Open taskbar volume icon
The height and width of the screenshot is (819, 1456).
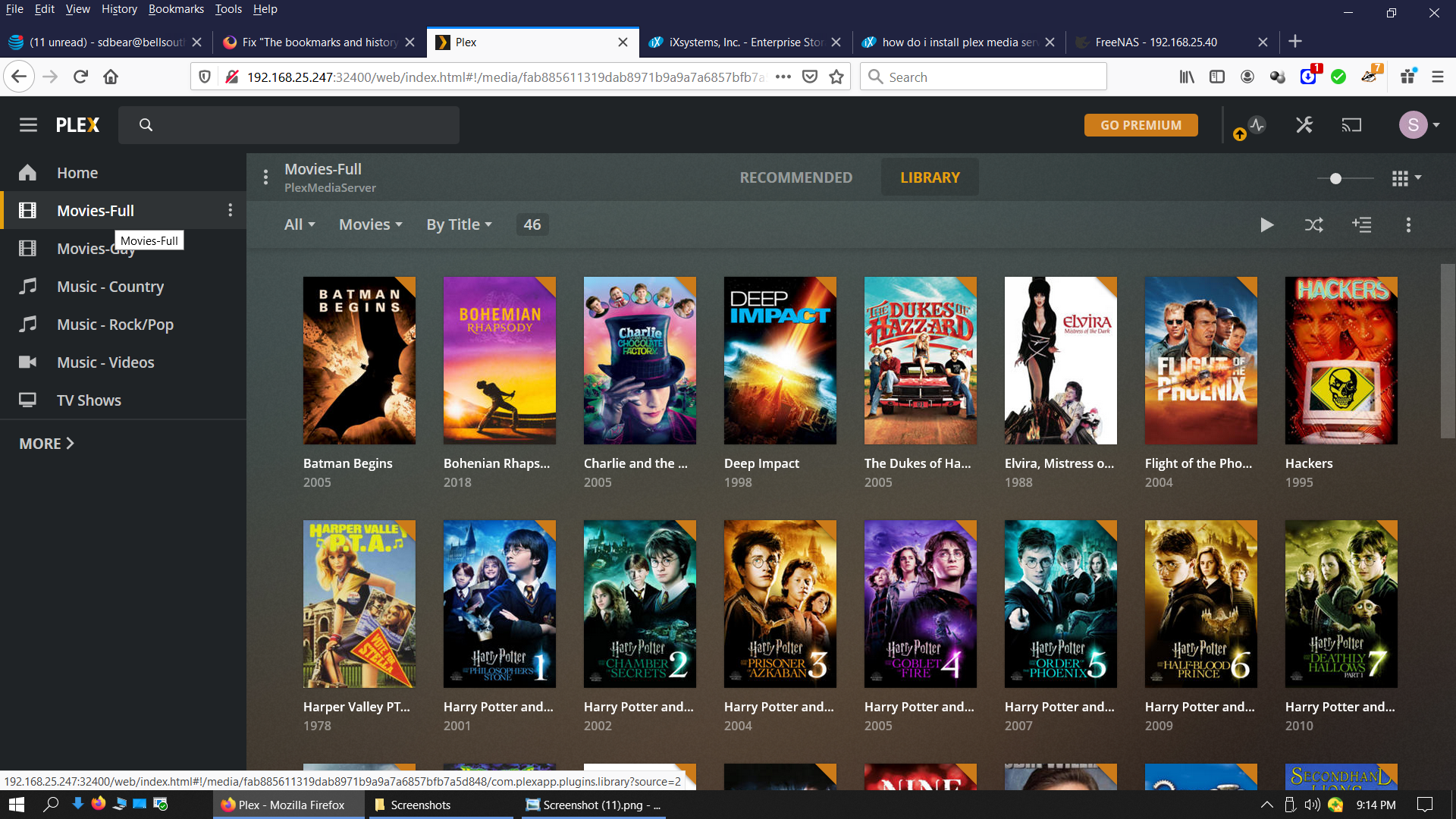pos(1313,805)
